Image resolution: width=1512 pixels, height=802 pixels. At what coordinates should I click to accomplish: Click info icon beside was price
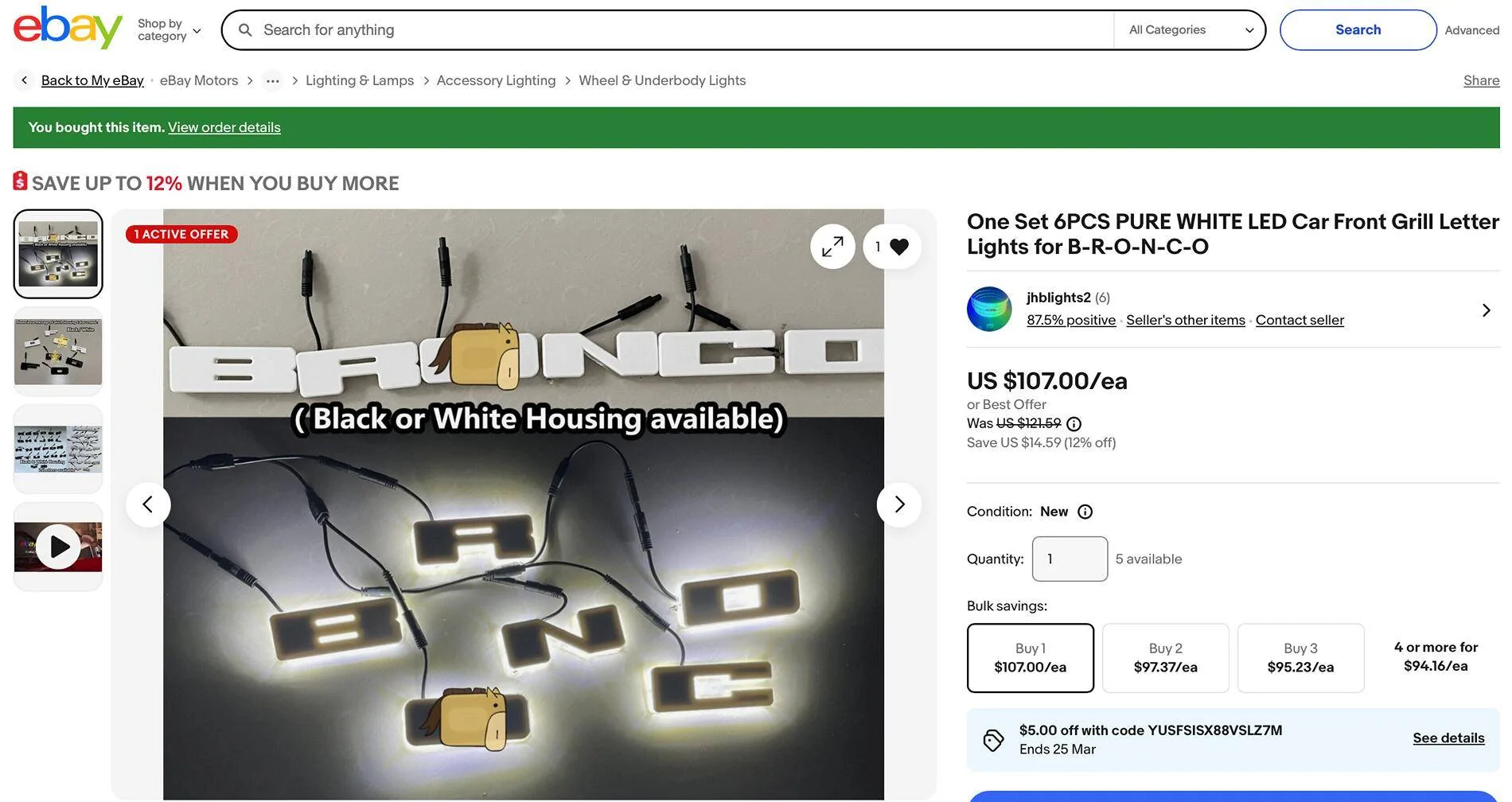click(1074, 424)
